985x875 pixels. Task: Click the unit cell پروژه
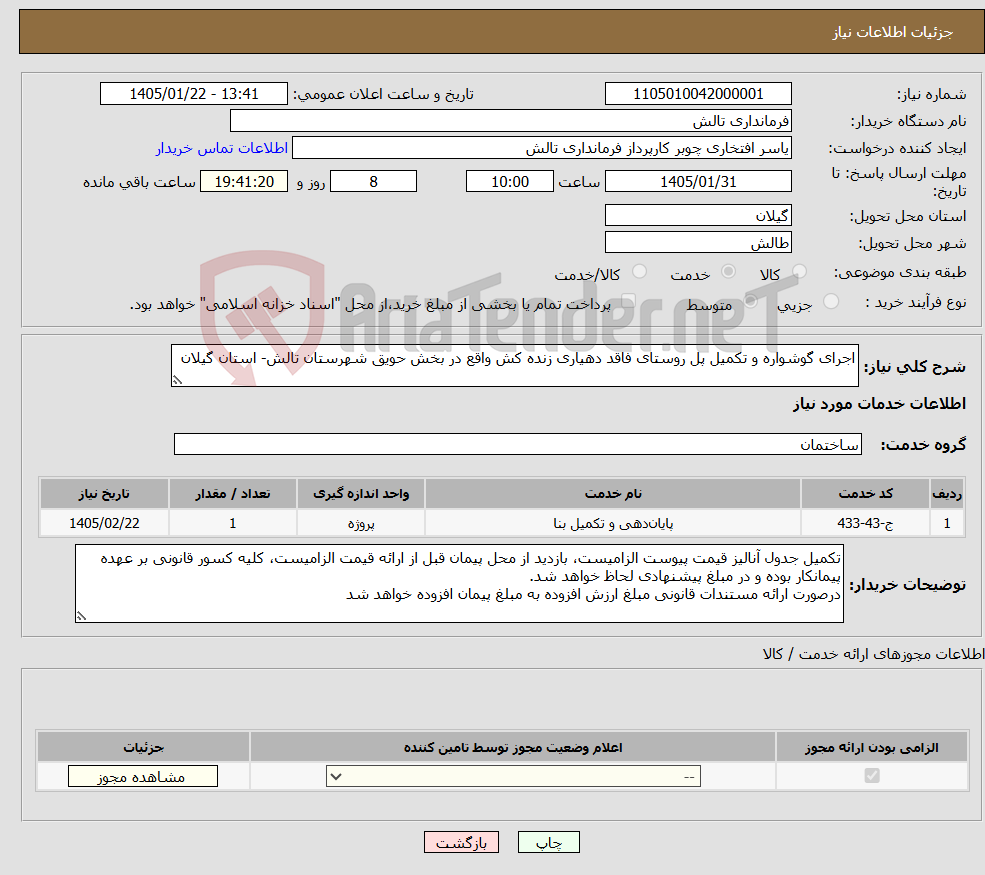pyautogui.click(x=361, y=523)
